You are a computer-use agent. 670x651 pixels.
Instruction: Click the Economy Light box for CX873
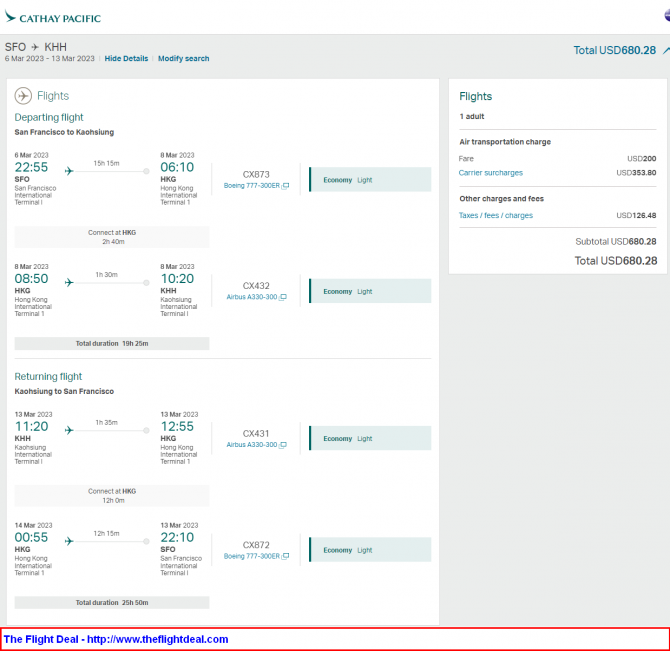click(370, 179)
